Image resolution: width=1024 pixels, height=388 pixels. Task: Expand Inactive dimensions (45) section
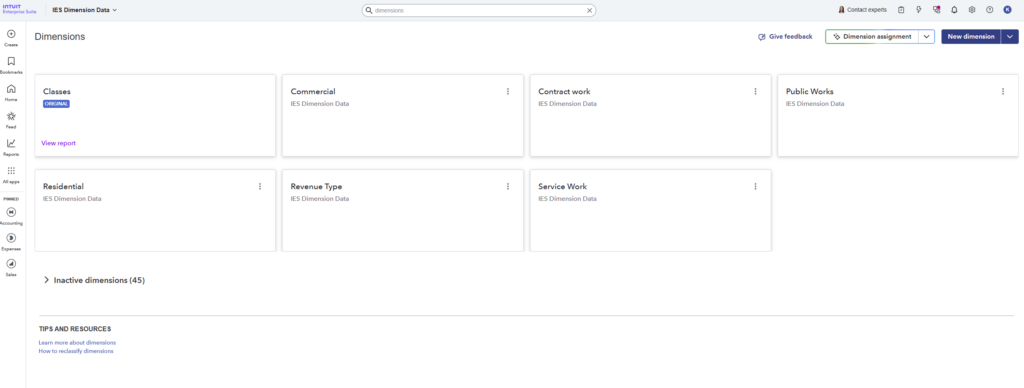94,280
